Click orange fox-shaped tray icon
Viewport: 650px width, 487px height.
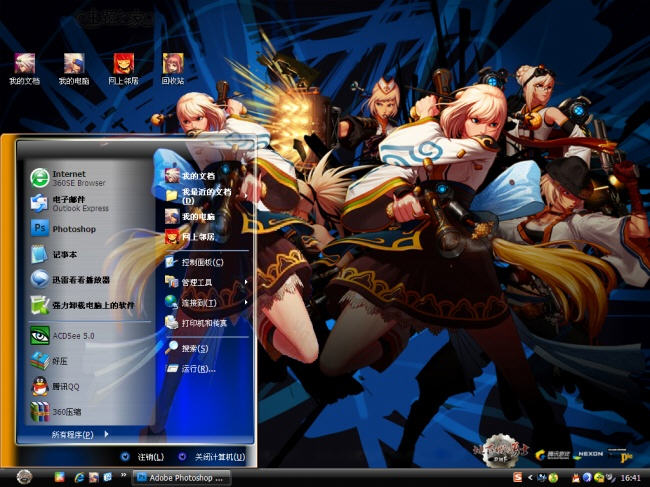[575, 478]
